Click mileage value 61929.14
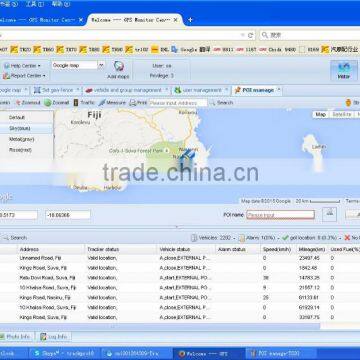 [310, 308]
